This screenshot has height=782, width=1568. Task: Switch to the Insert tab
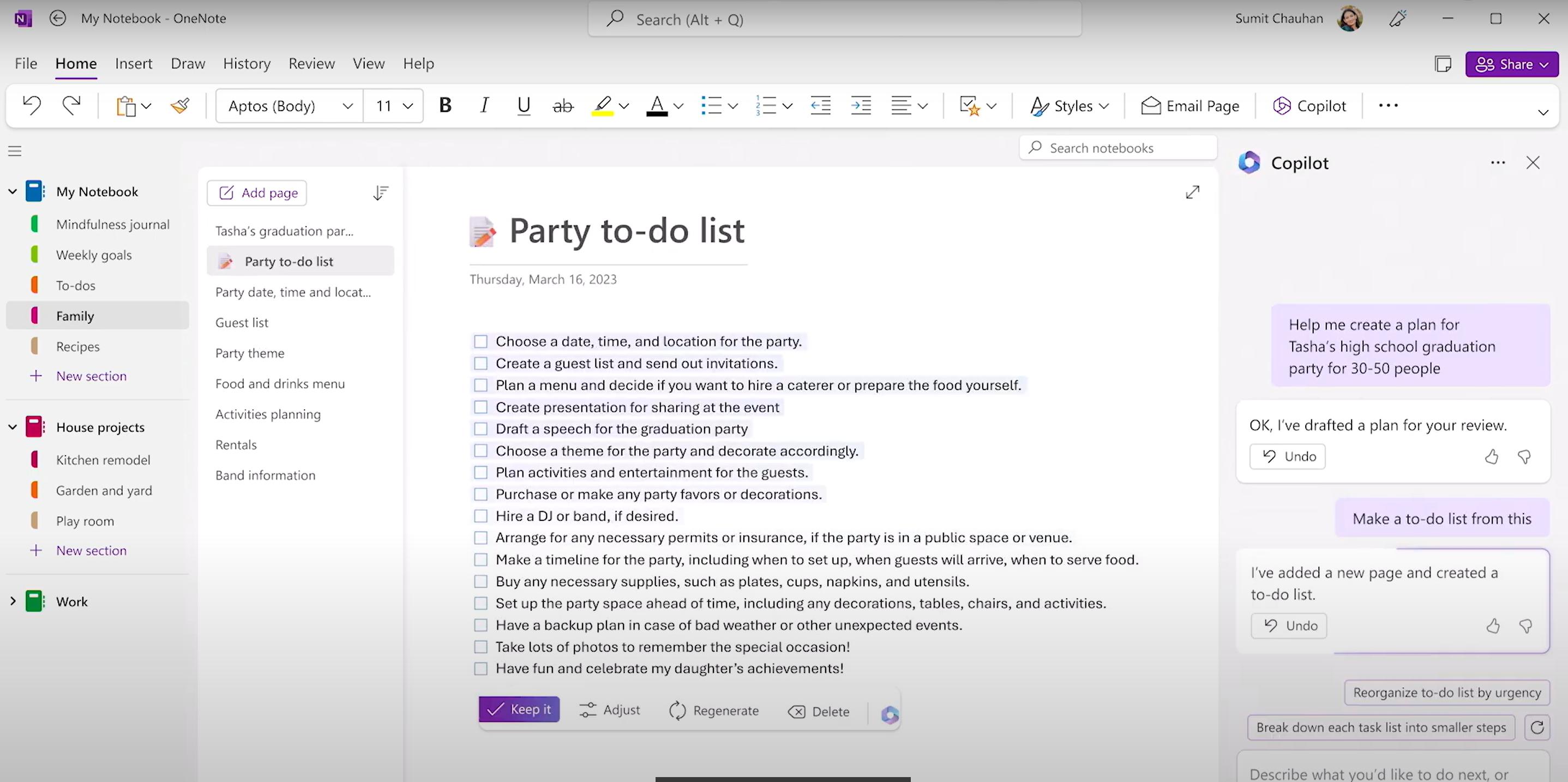[133, 63]
